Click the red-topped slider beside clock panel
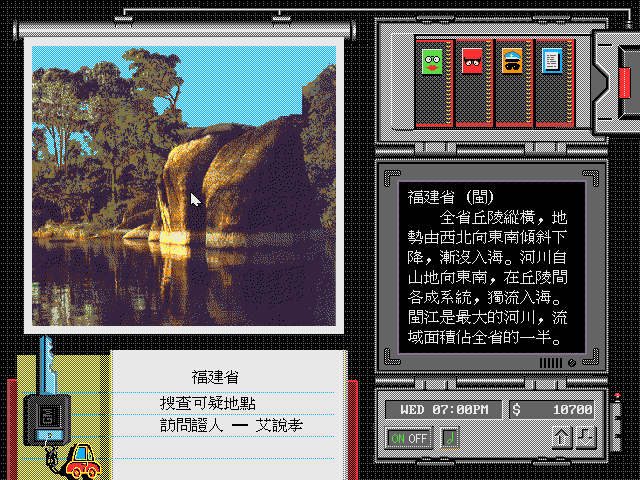Screen dimensions: 640x480 (617, 420)
